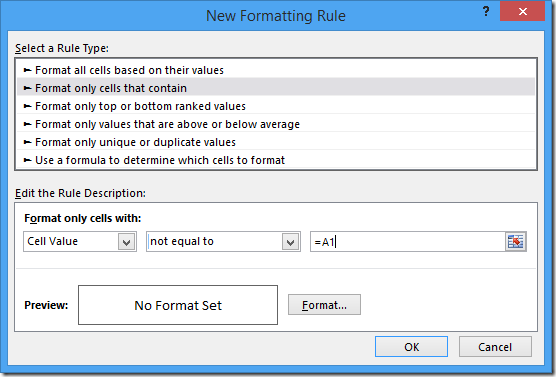
Task: Open the dialog help question mark
Action: pyautogui.click(x=486, y=12)
